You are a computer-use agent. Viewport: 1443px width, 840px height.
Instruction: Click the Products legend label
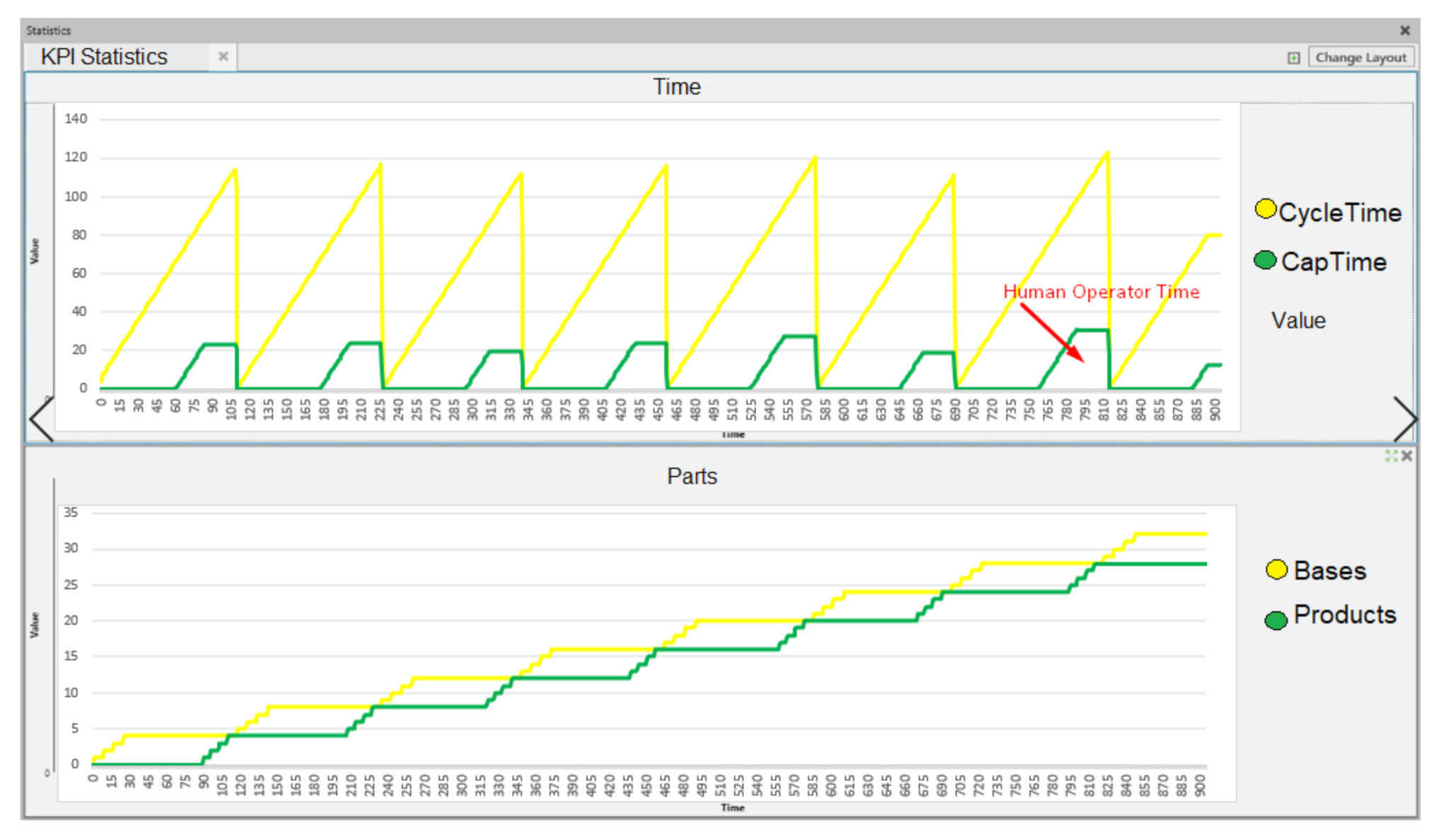[x=1345, y=615]
